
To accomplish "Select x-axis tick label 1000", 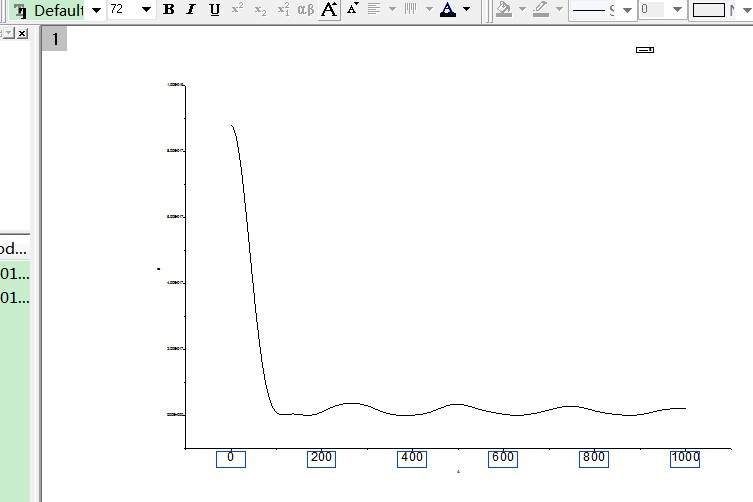I will pos(685,459).
